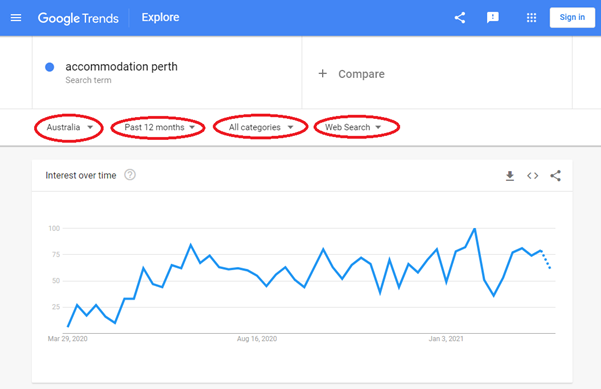Open the Web Search type dropdown
This screenshot has height=389, width=601.
click(353, 127)
